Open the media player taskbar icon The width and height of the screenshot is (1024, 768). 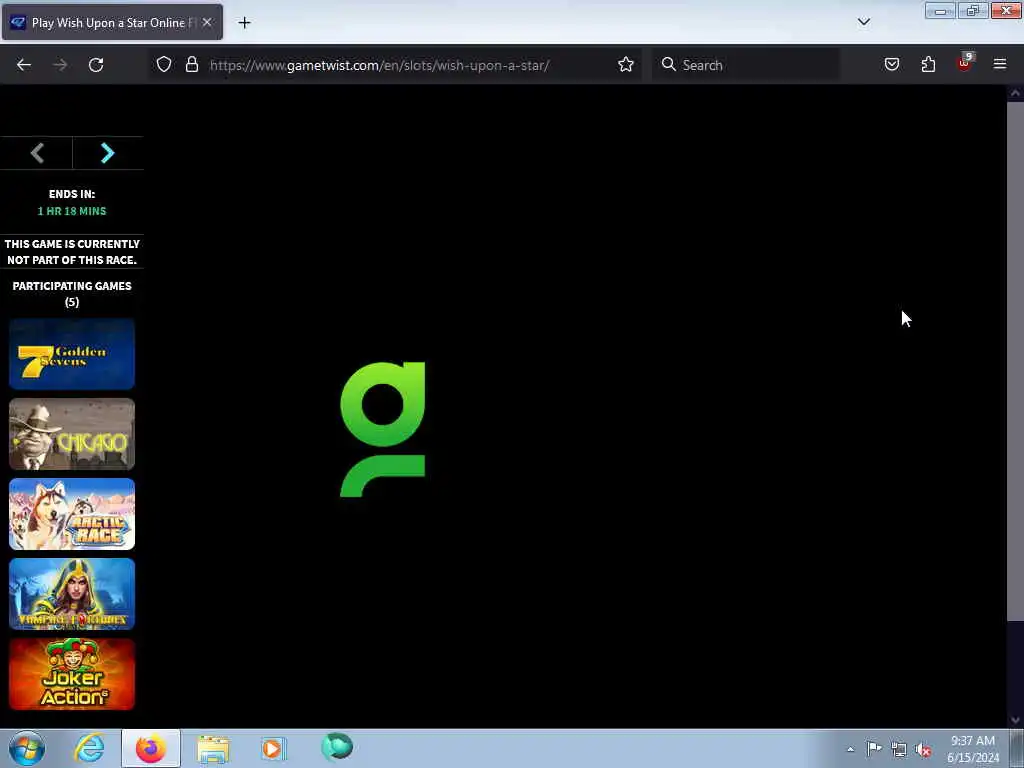click(273, 748)
